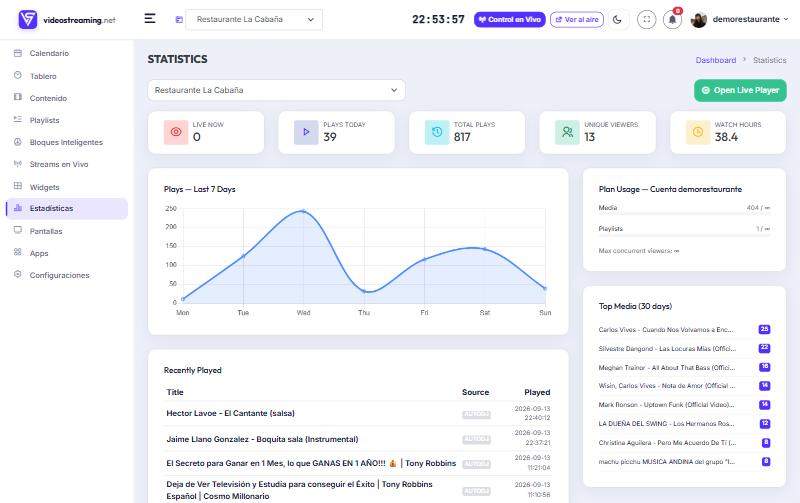Screen dimensions: 800x503
Task: Click Silvestre Dangond Las Locuras Mías item
Action: click(684, 348)
